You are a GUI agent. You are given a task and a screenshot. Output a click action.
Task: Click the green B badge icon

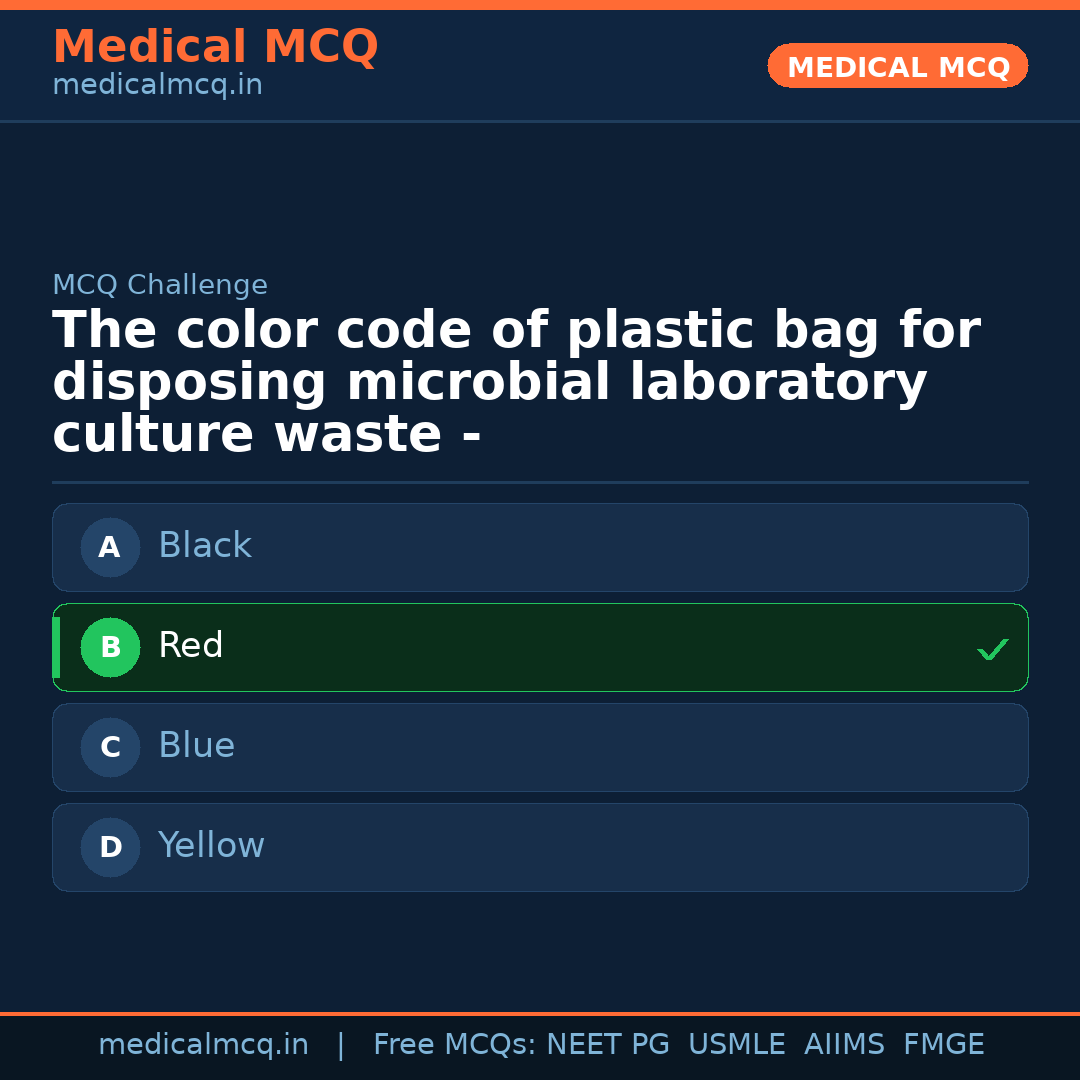110,647
